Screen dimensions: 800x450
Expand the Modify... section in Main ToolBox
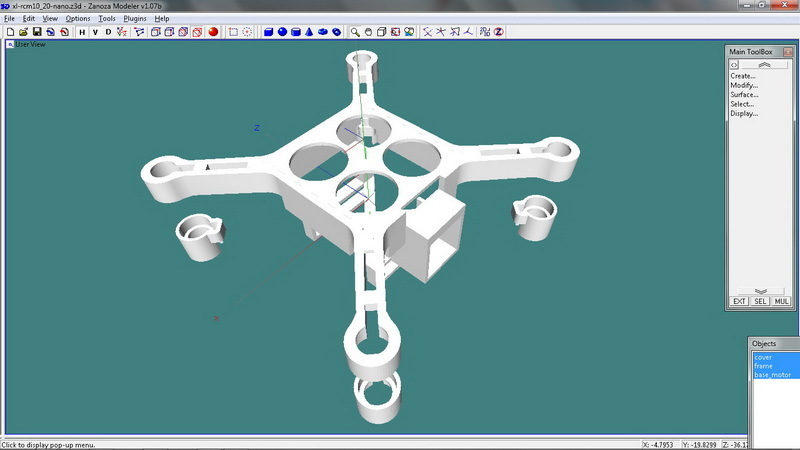[x=743, y=85]
